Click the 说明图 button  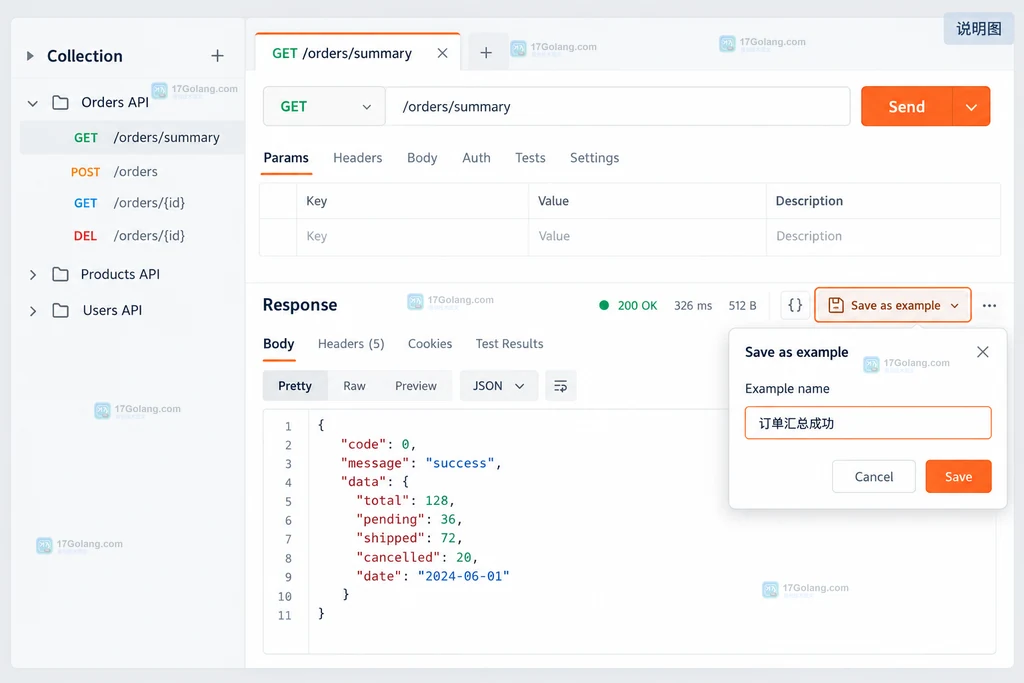978,29
